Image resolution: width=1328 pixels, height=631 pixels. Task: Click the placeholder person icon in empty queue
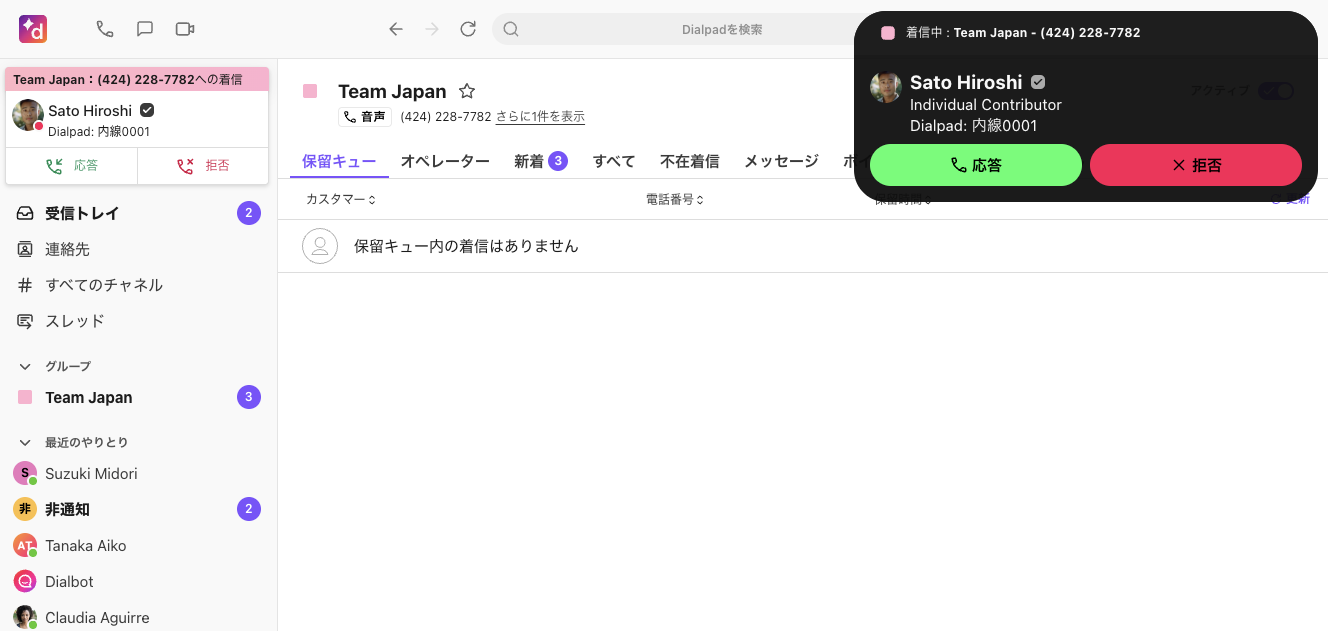click(x=320, y=246)
